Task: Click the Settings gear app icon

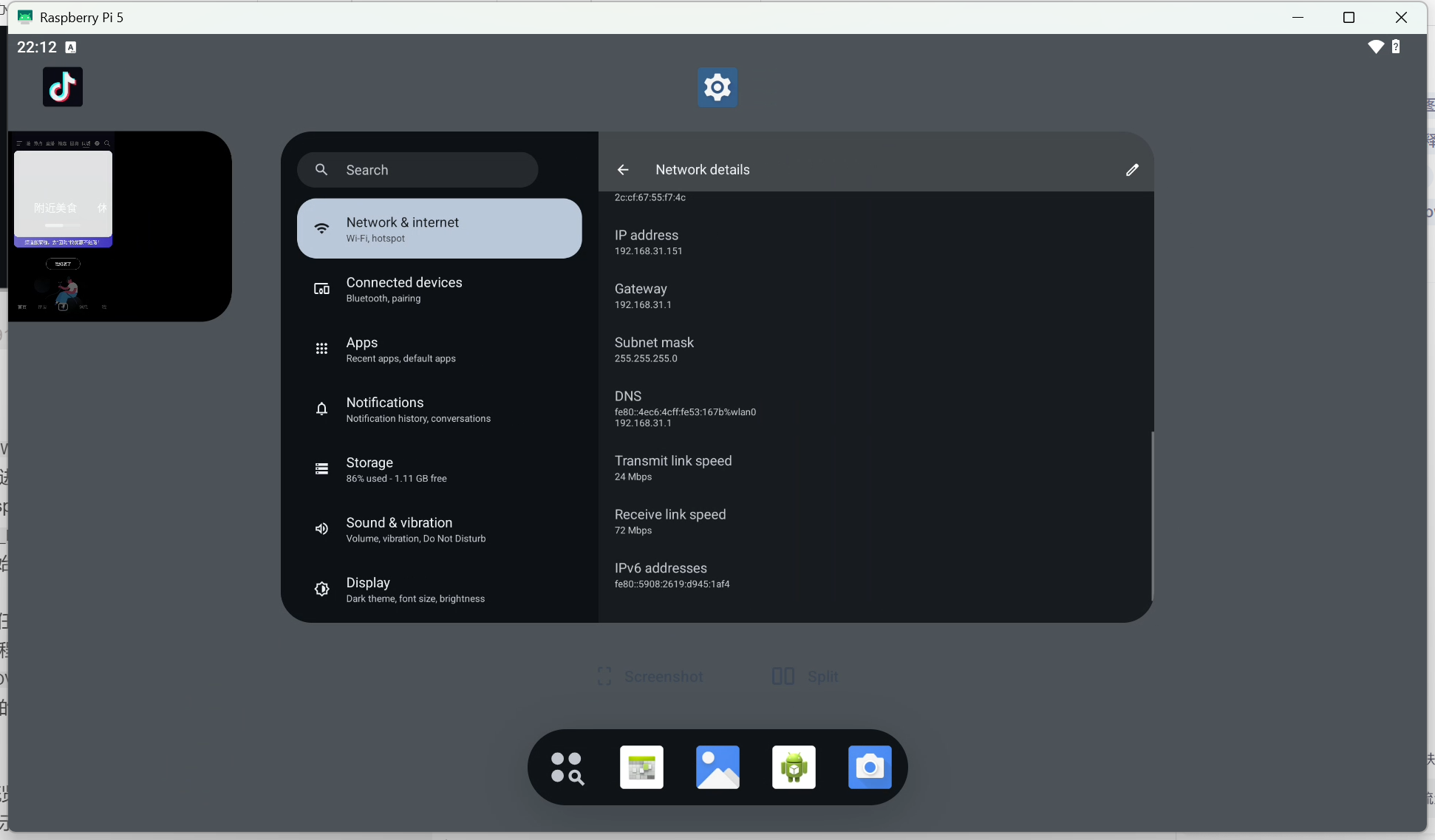Action: 717,88
